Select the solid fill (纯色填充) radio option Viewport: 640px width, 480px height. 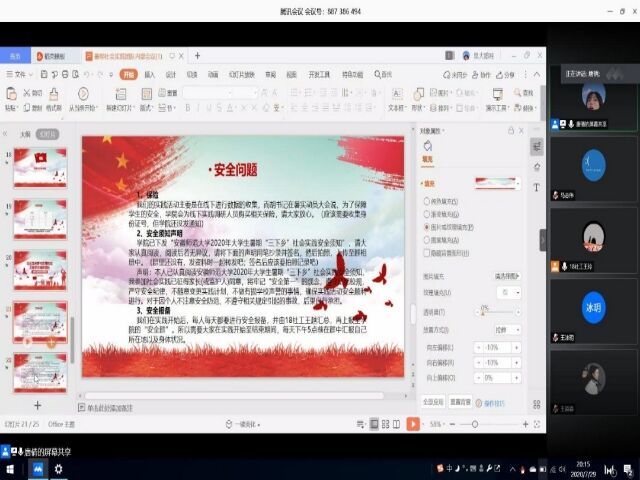(428, 201)
